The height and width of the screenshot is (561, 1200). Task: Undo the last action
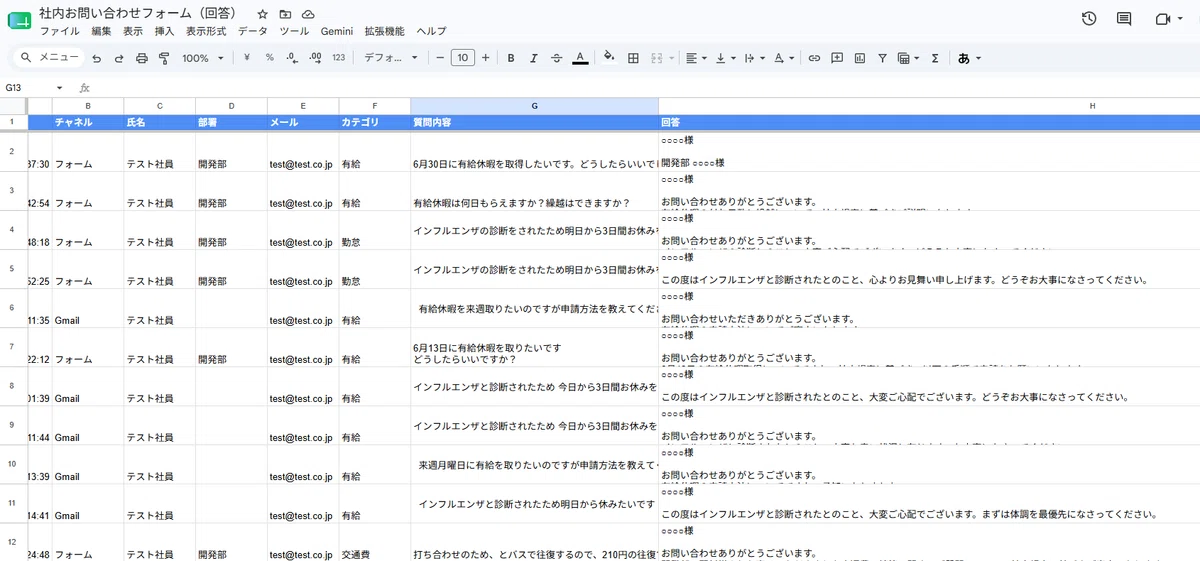click(97, 58)
